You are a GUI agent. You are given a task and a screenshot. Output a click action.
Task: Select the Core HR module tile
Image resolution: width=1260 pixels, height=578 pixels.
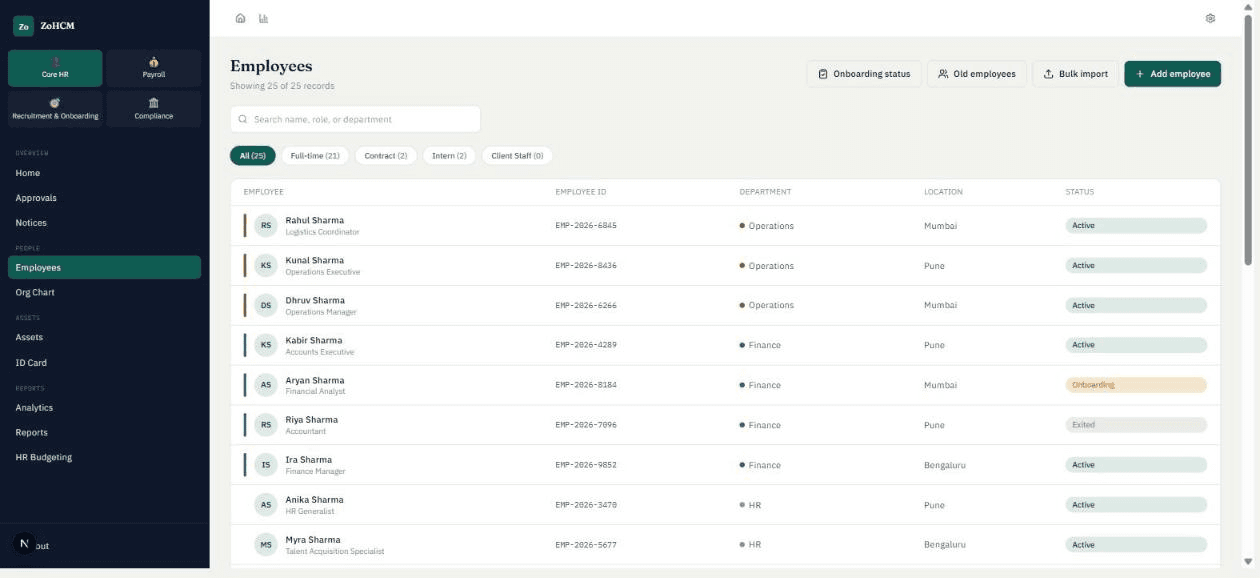(55, 68)
